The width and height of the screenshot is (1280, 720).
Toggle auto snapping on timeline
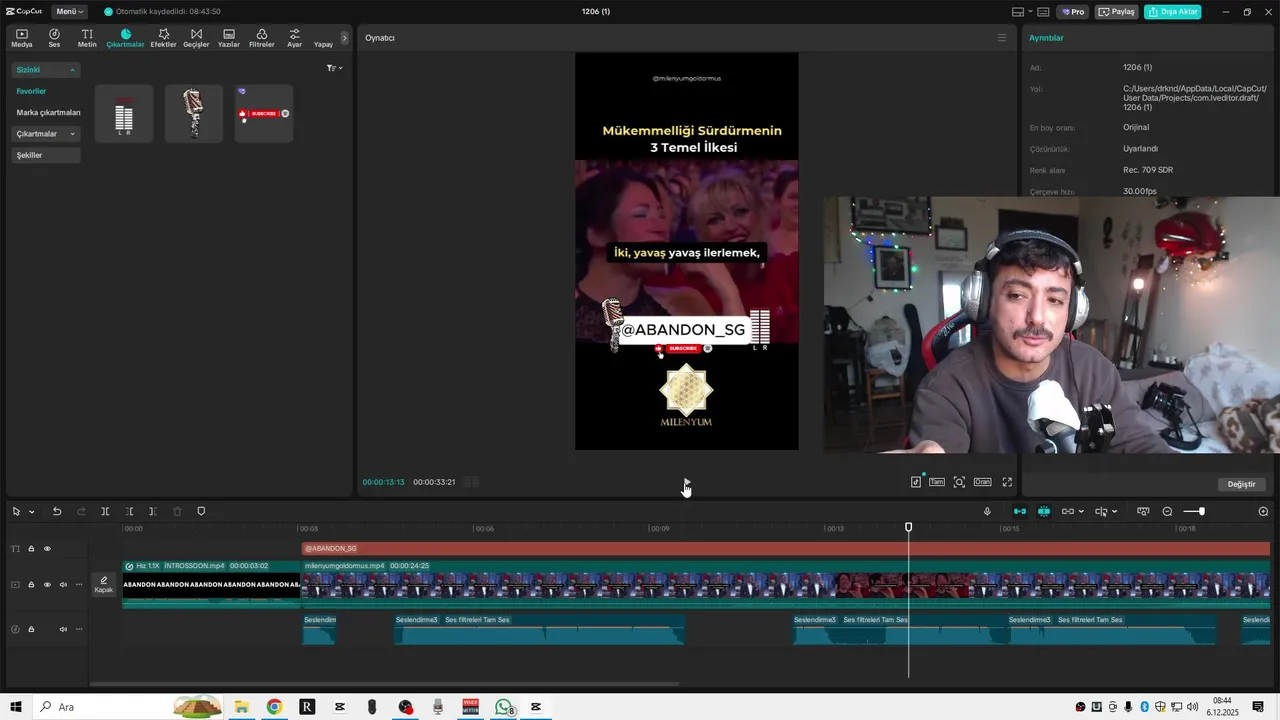click(x=1043, y=512)
